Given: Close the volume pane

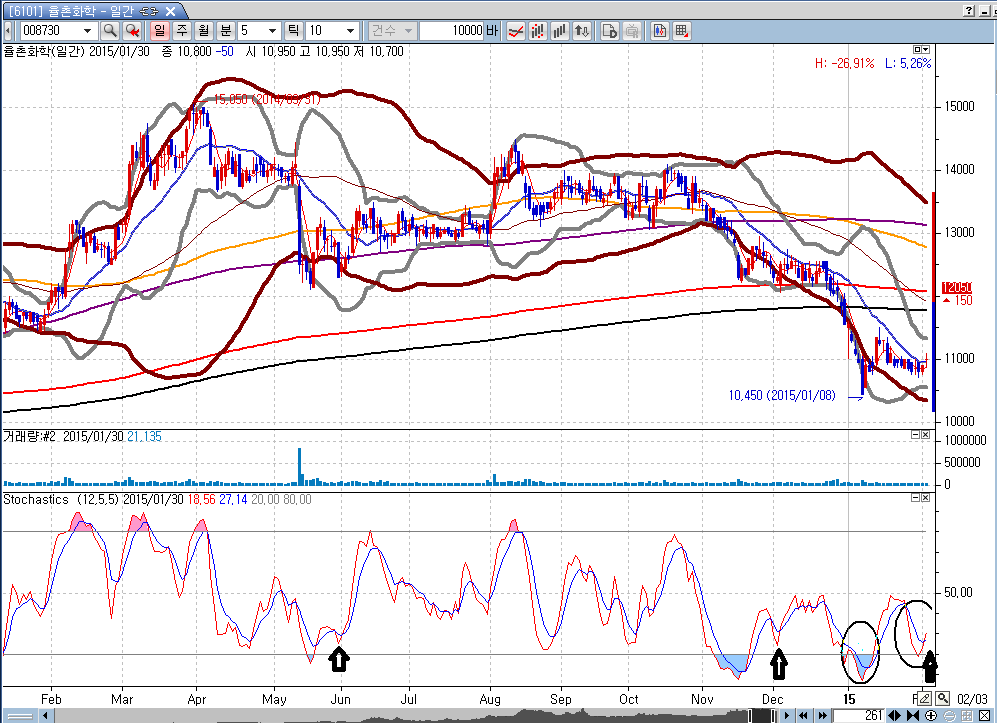Looking at the screenshot, I should [x=925, y=435].
